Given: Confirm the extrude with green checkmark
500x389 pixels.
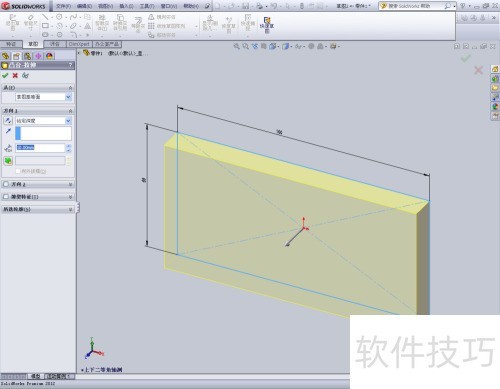Looking at the screenshot, I should pos(5,76).
